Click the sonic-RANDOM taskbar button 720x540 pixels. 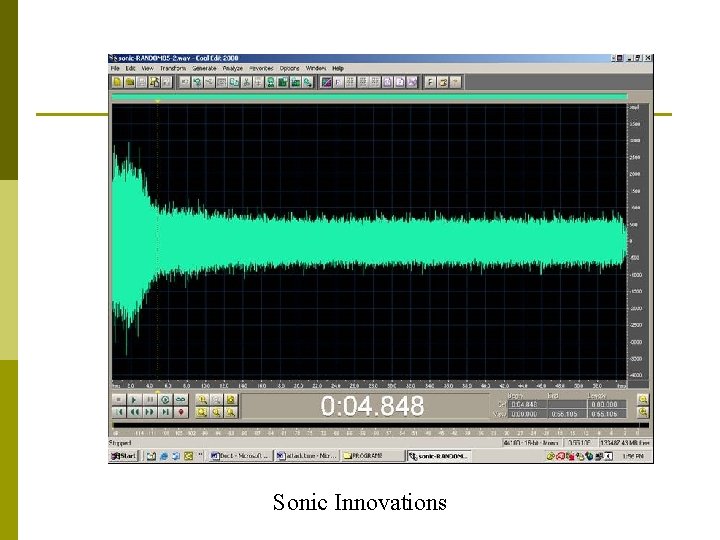tap(439, 456)
